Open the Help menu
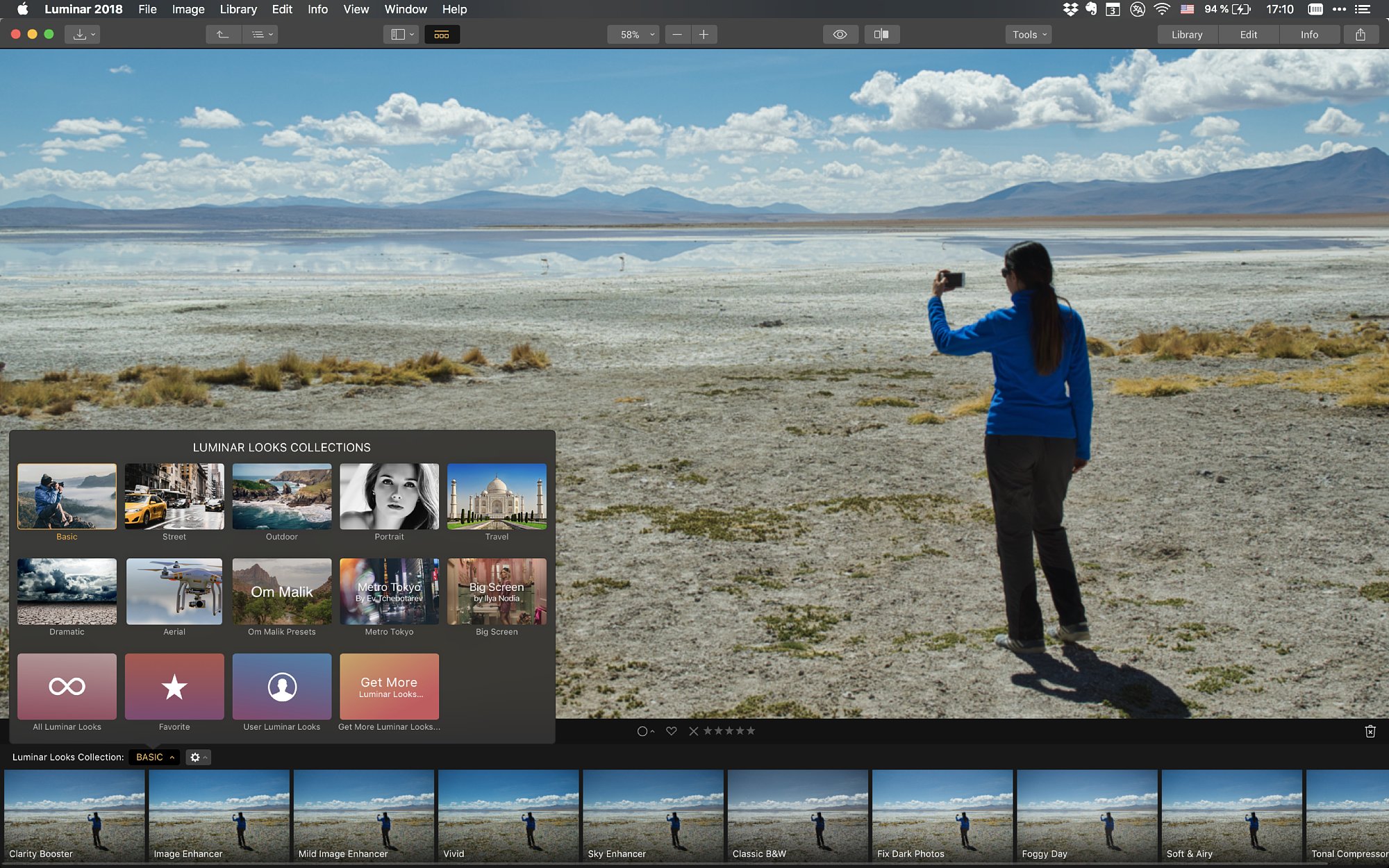1389x868 pixels. [454, 9]
